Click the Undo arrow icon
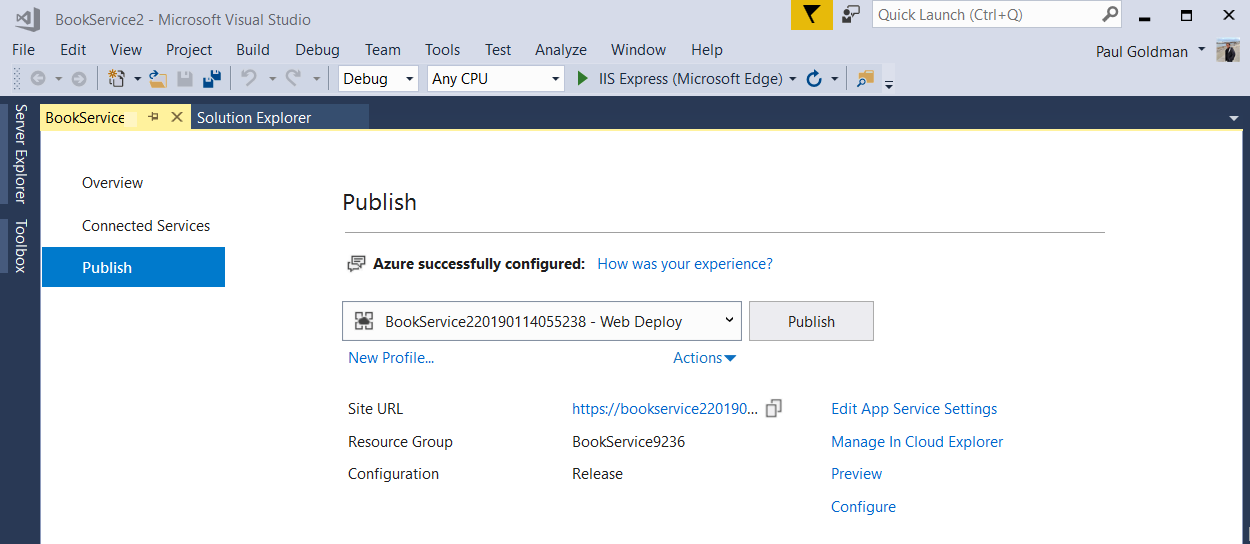 (250, 78)
